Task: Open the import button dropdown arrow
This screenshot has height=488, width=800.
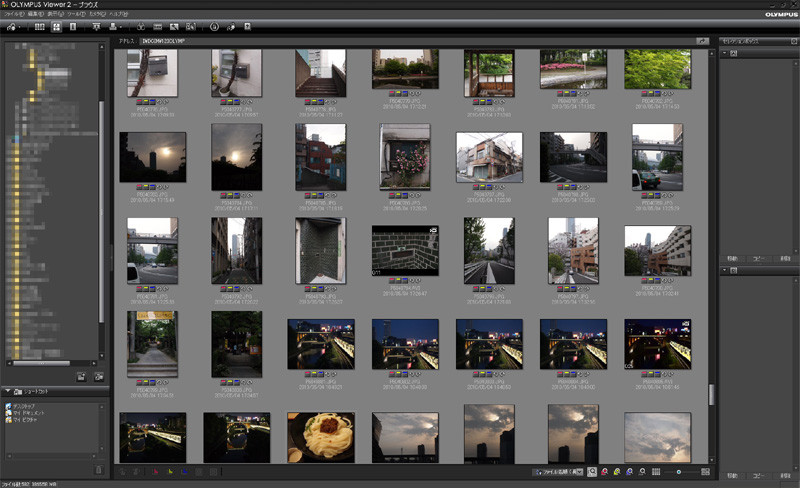Action: 19,27
